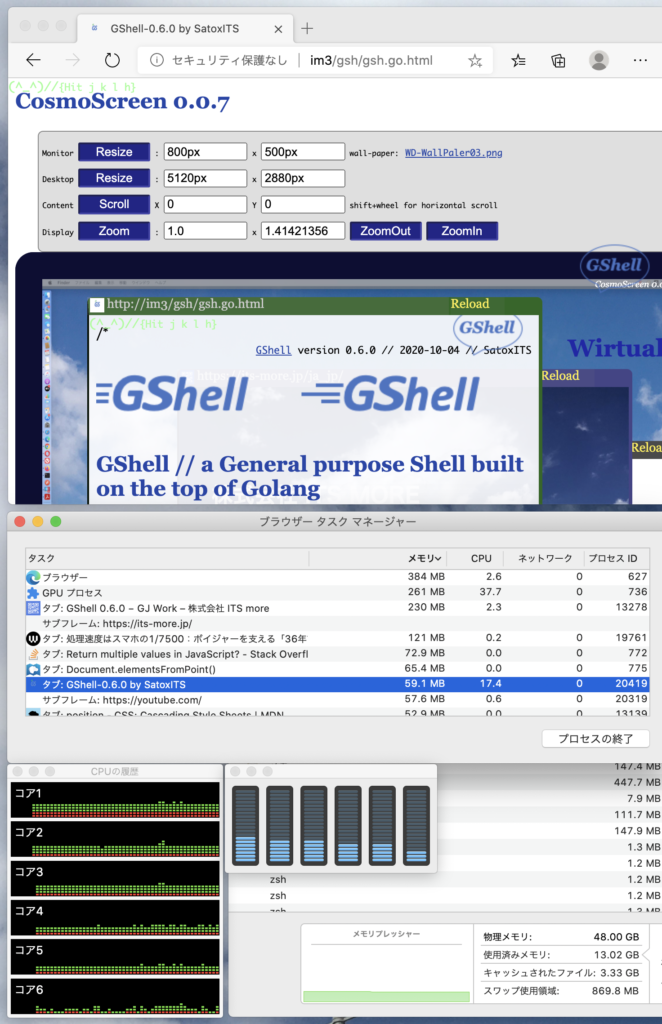Open a new tab with plus icon
662x1024 pixels.
click(307, 28)
